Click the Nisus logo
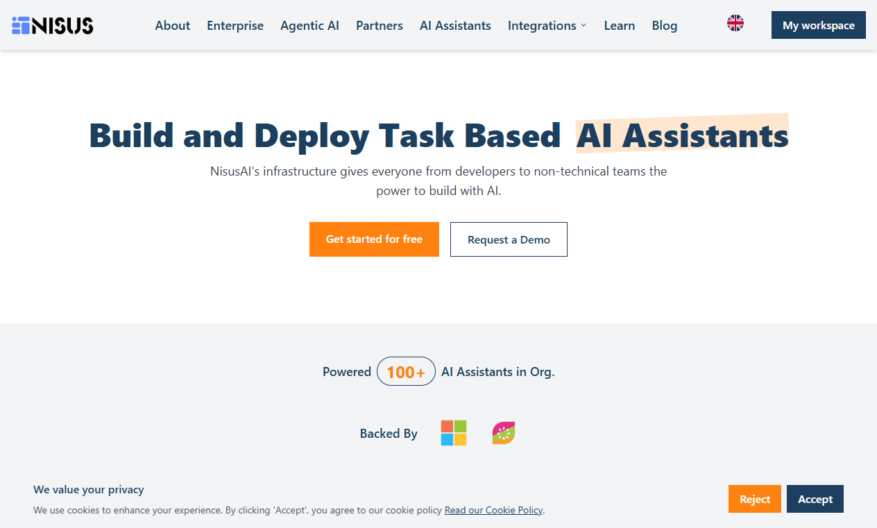 click(53, 25)
